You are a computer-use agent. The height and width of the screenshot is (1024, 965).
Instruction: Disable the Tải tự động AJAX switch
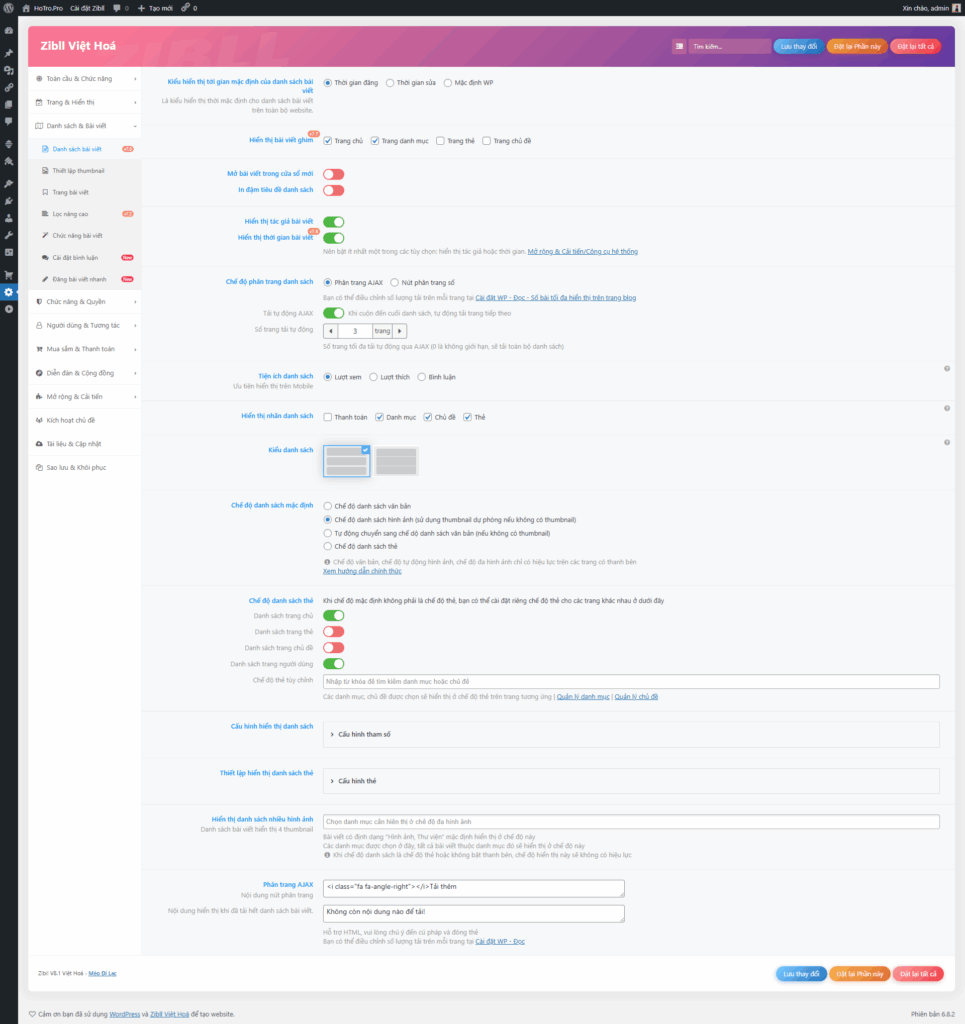click(334, 313)
